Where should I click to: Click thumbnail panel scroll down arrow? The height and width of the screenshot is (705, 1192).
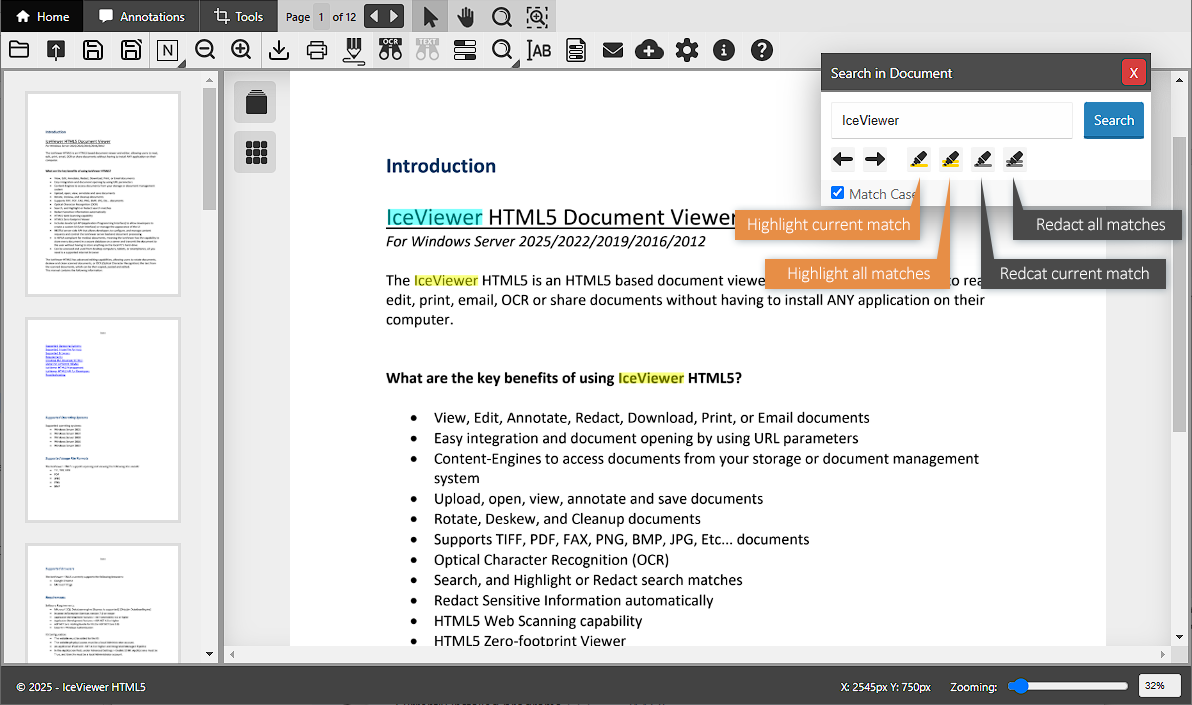(210, 654)
